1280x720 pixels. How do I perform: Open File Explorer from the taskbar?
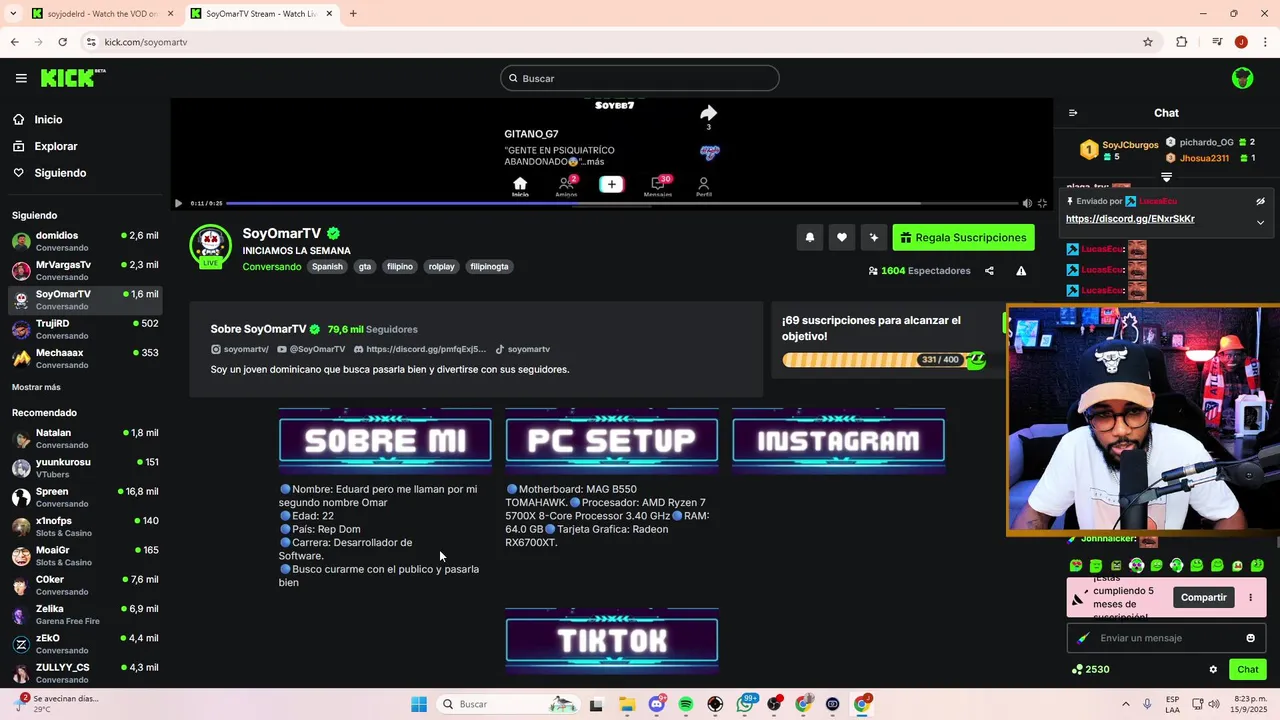(x=627, y=704)
